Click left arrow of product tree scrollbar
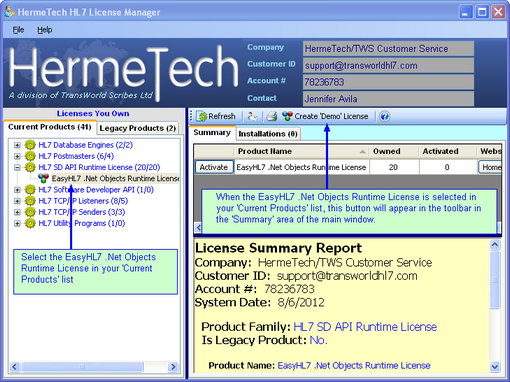This screenshot has width=510, height=382. coord(15,367)
